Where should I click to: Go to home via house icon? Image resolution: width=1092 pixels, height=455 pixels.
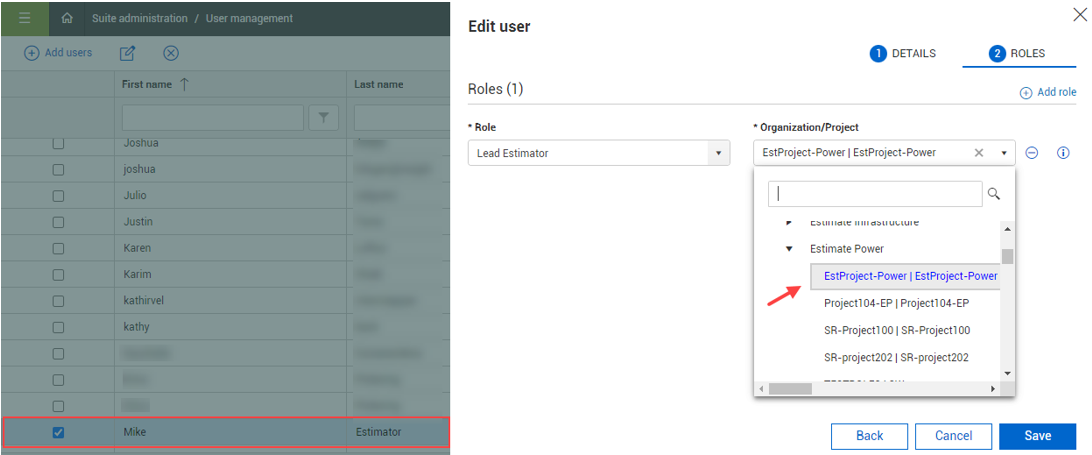tap(68, 19)
